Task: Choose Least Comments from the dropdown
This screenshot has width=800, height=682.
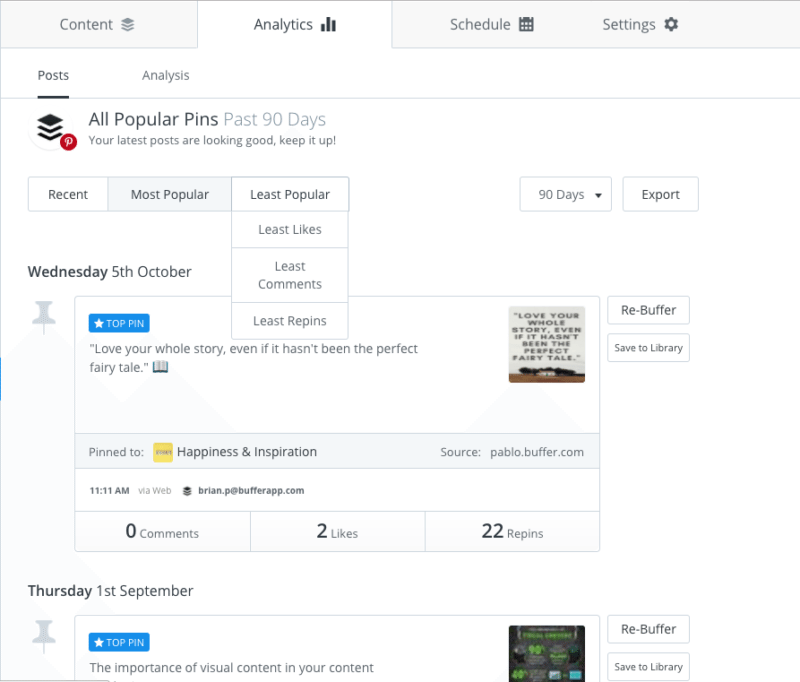Action: pyautogui.click(x=290, y=275)
